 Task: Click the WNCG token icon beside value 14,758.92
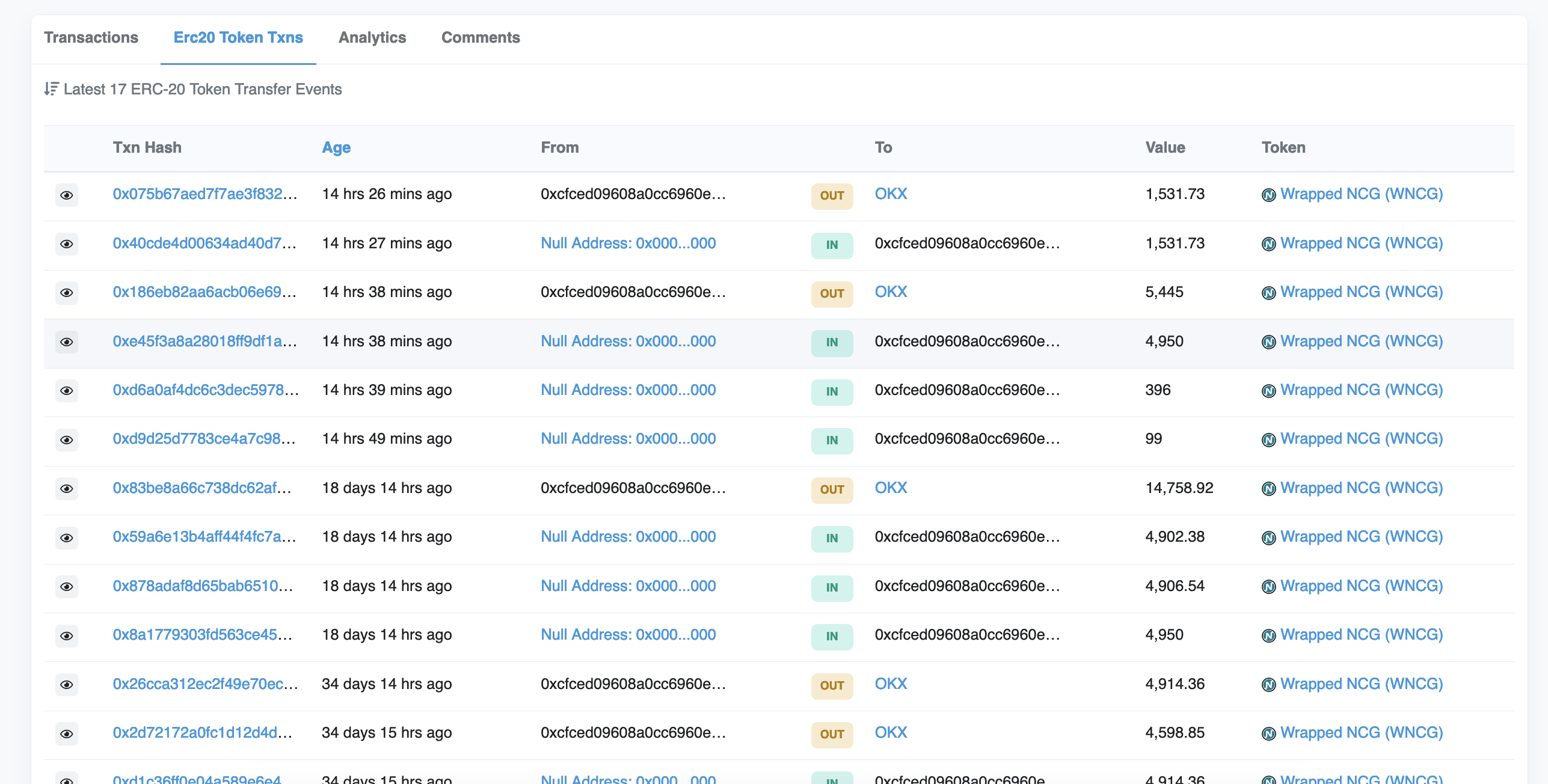click(x=1269, y=488)
